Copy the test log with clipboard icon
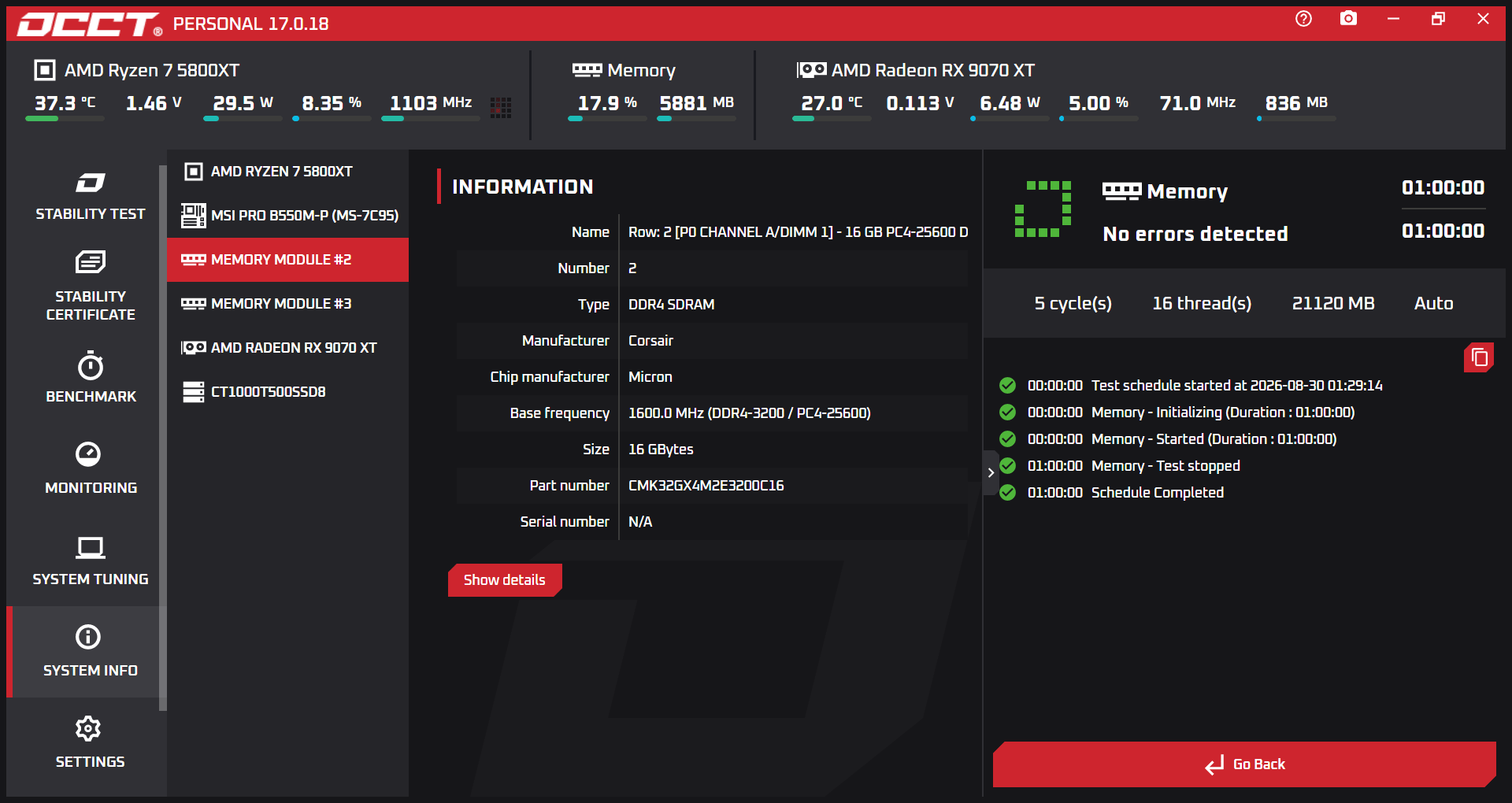 click(x=1479, y=357)
